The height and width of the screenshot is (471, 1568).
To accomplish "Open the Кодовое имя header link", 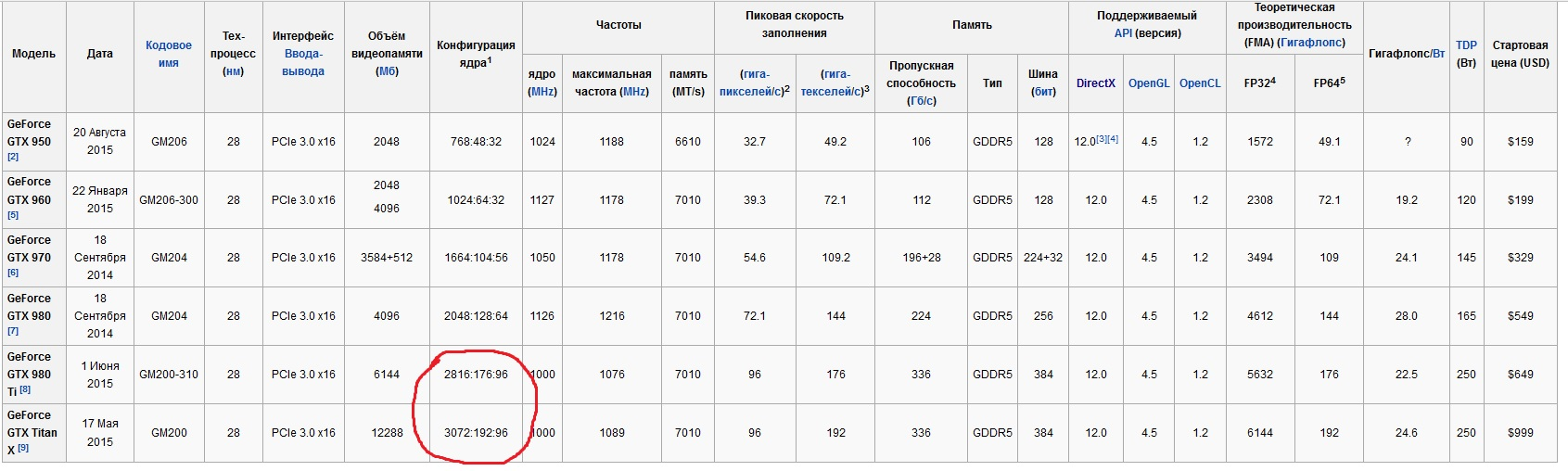I will 169,54.
